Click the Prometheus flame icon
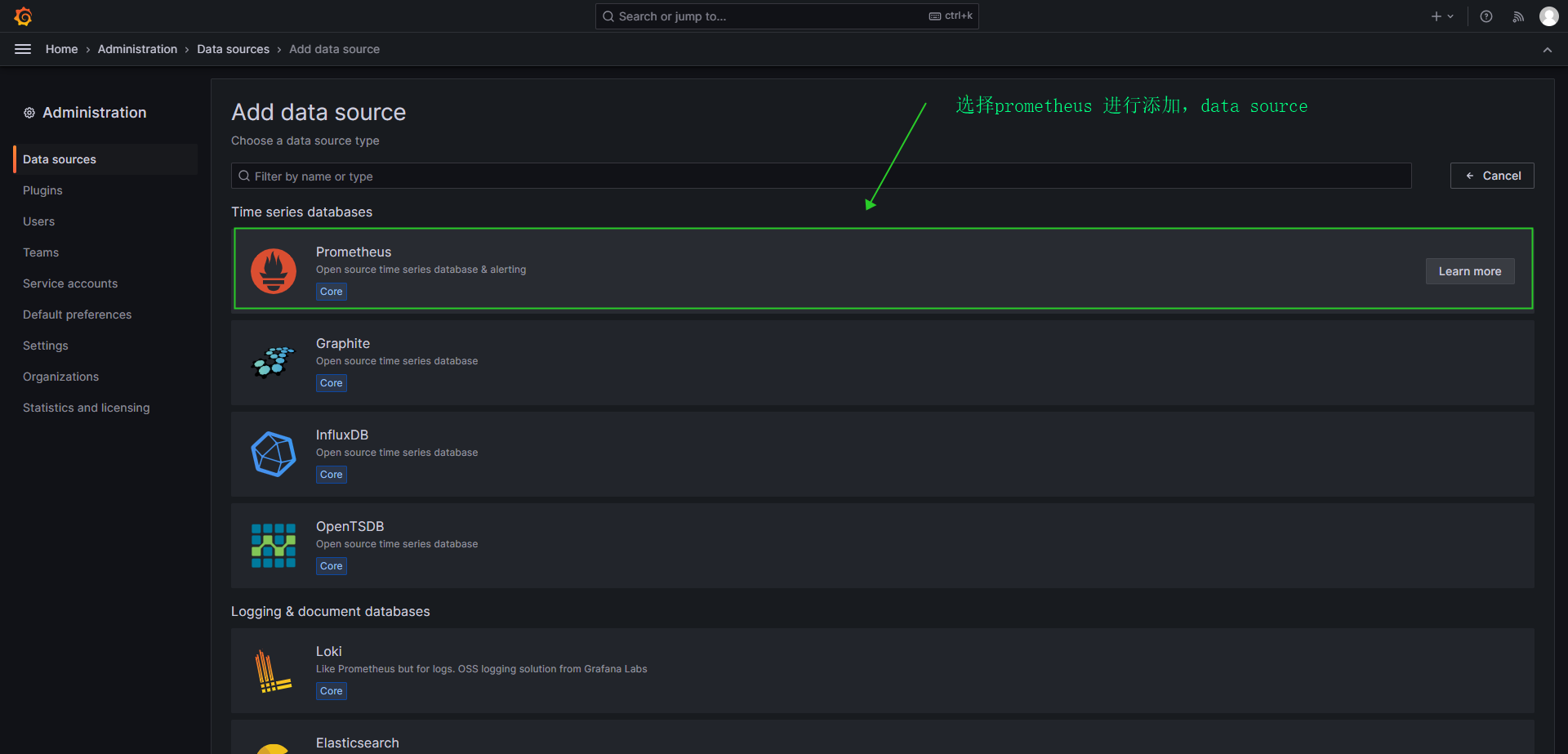The image size is (1568, 754). pos(274,270)
